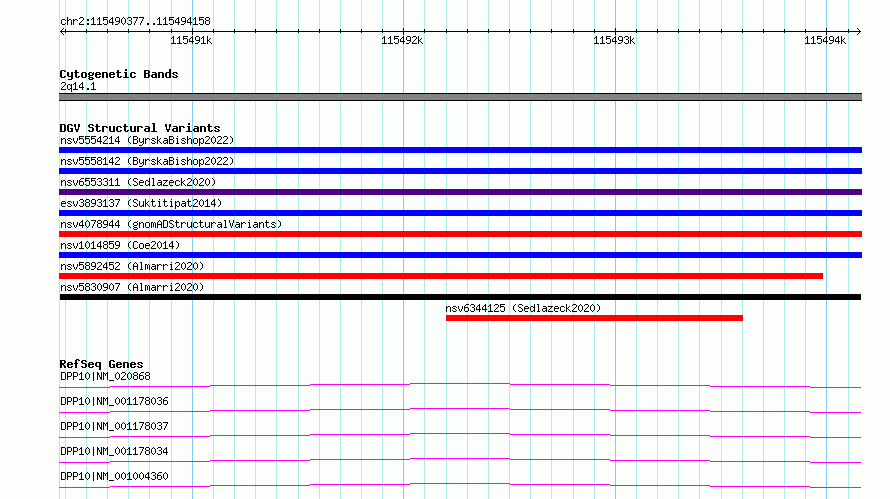This screenshot has width=890, height=499.
Task: Select the blue bar for nsv1014859
Action: pyautogui.click(x=460, y=255)
